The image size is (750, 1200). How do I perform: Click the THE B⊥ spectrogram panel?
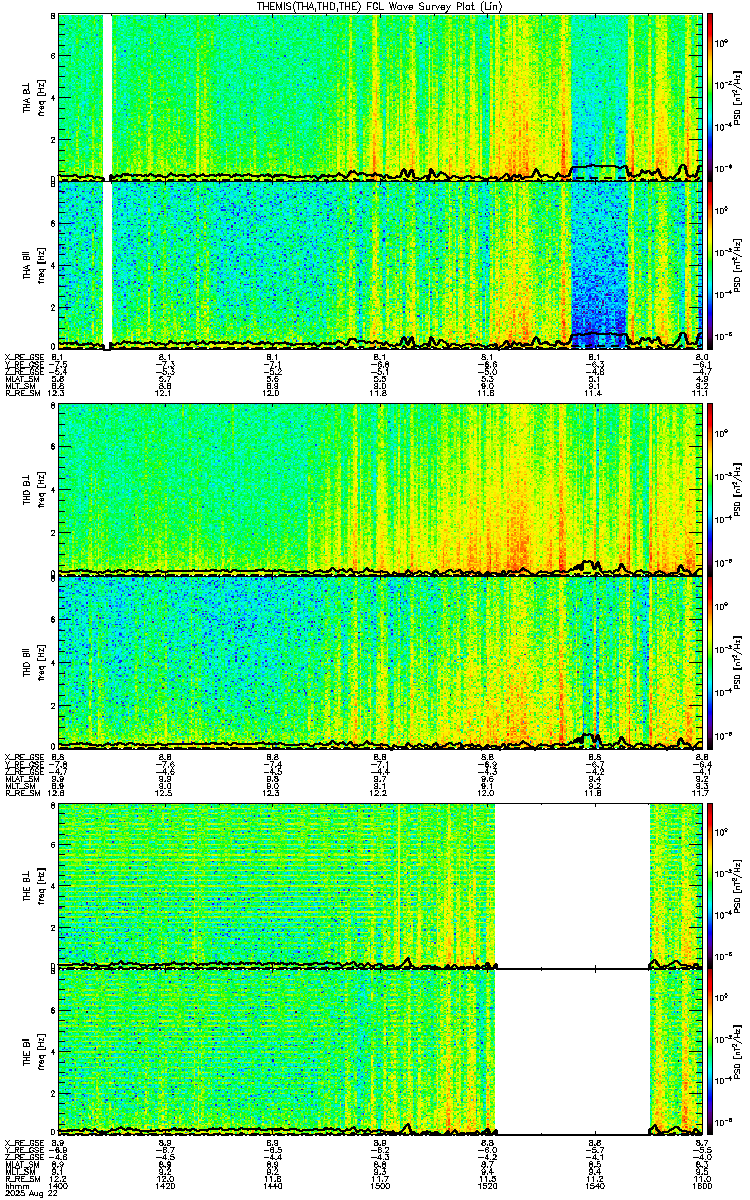(x=380, y=884)
